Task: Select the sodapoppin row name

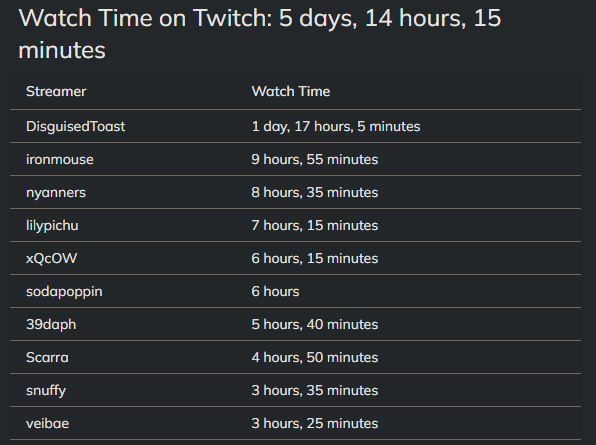Action: click(x=64, y=292)
